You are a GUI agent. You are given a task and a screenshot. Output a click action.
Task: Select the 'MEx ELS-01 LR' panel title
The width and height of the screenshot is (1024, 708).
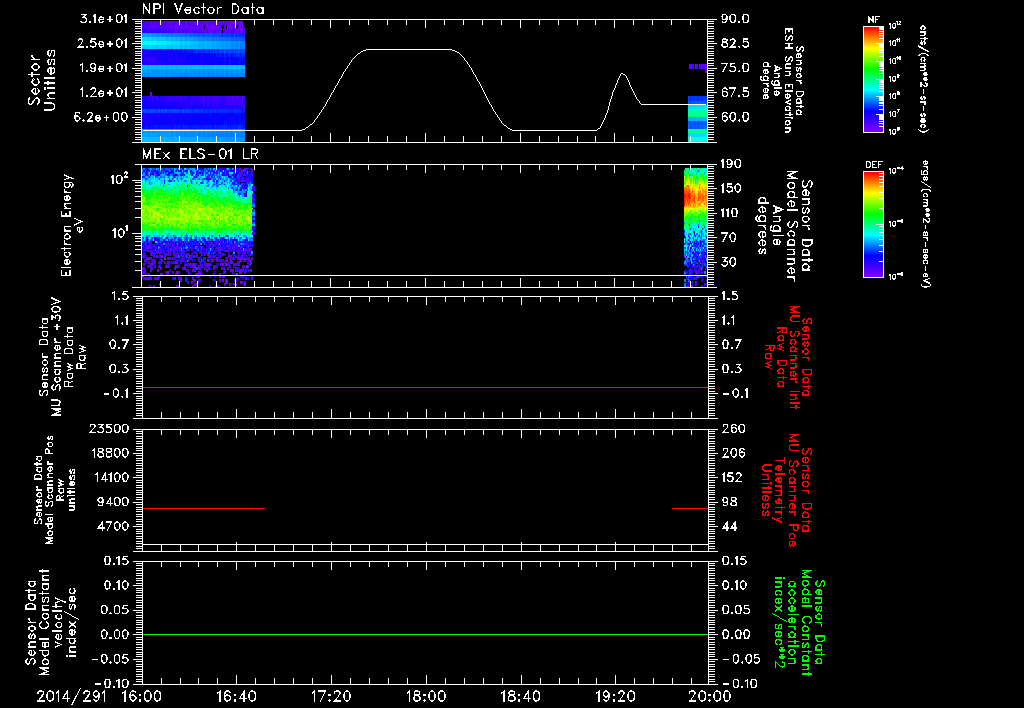[199, 154]
